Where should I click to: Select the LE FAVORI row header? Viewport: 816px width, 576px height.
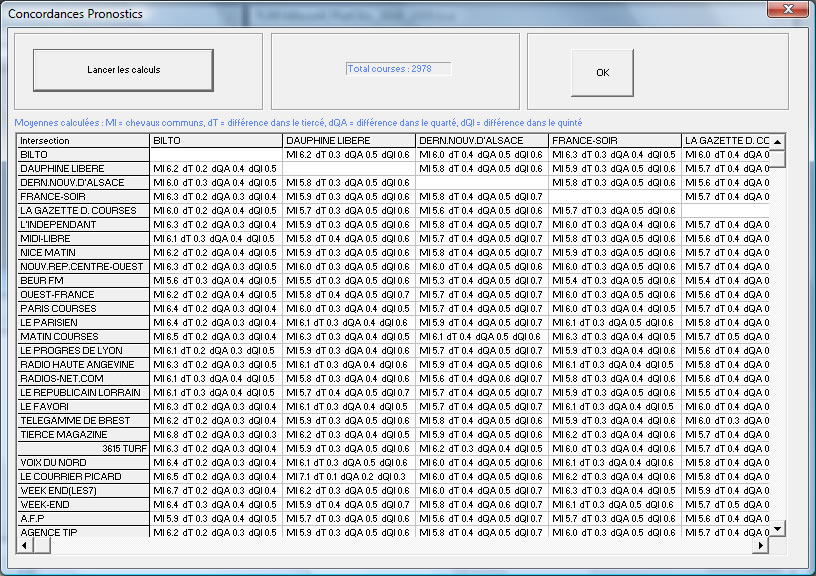[x=83, y=407]
